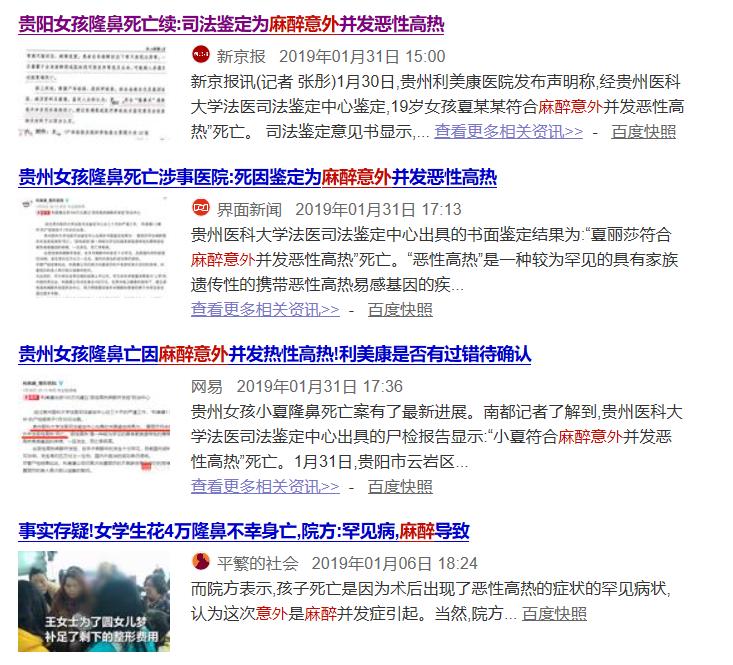Screen dimensions: 733x665
Task: Click snippet text starting 贵州女孩小夏隆鼻死亡案有了最新进展
Action: point(437,437)
